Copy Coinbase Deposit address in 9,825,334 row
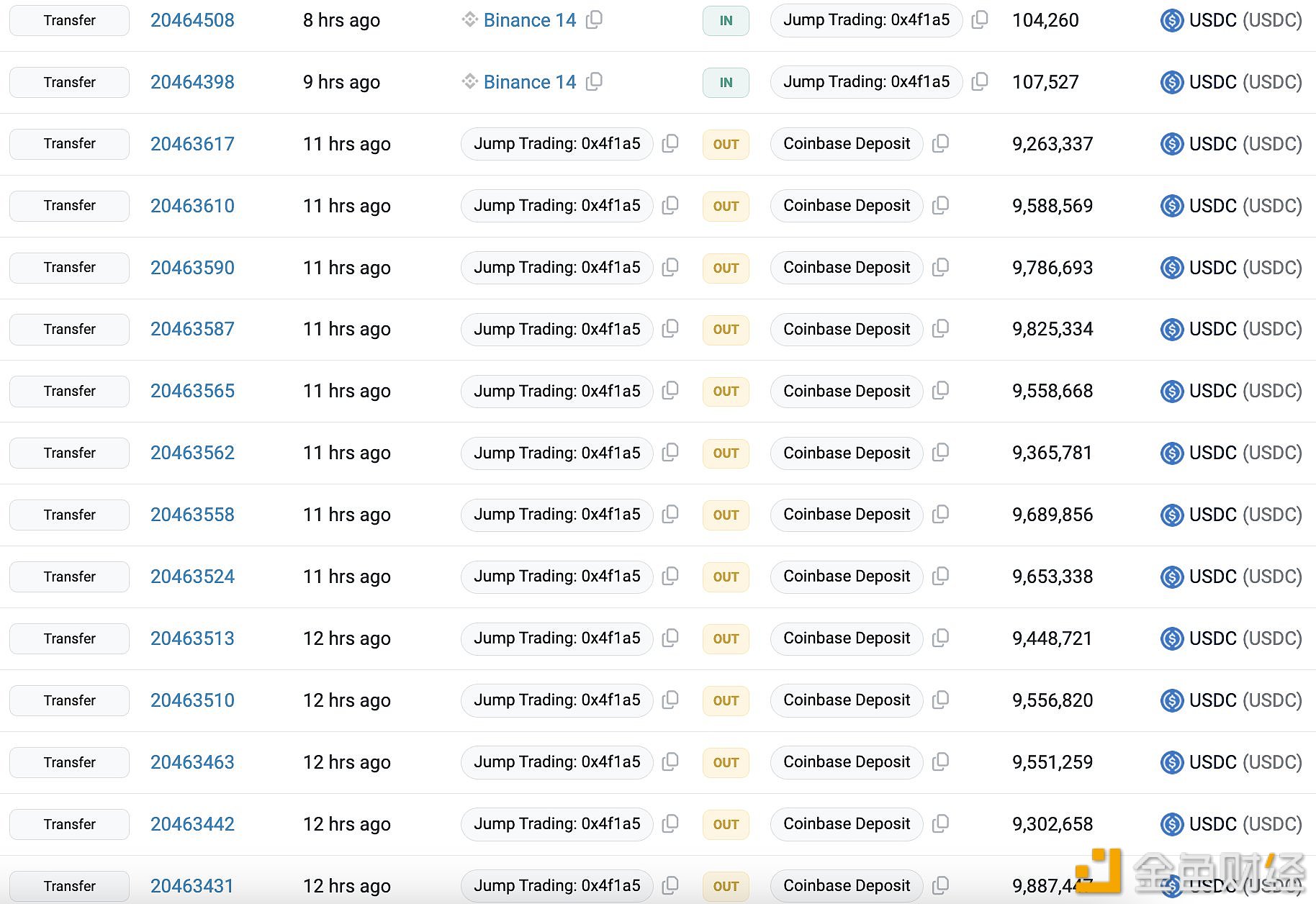The height and width of the screenshot is (904, 1316). (940, 329)
